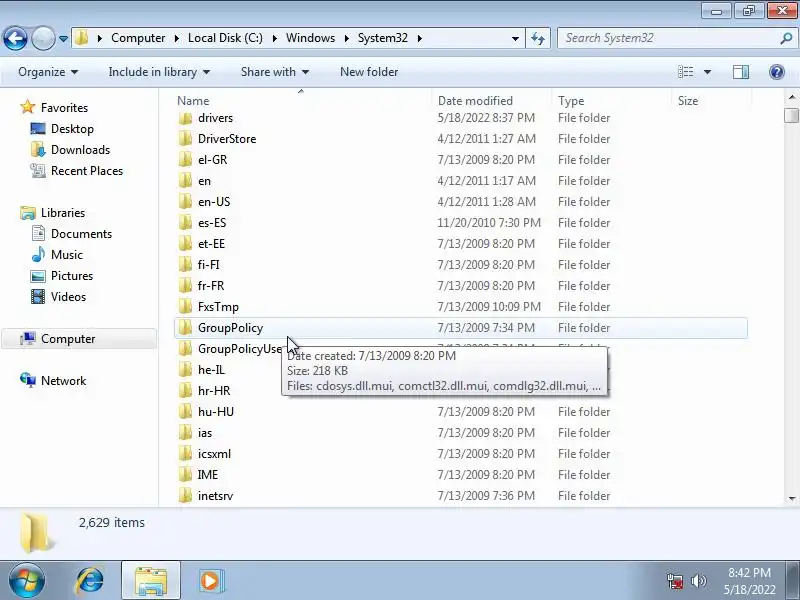800x600 pixels.
Task: Open the Pictures library
Action: pyautogui.click(x=72, y=276)
